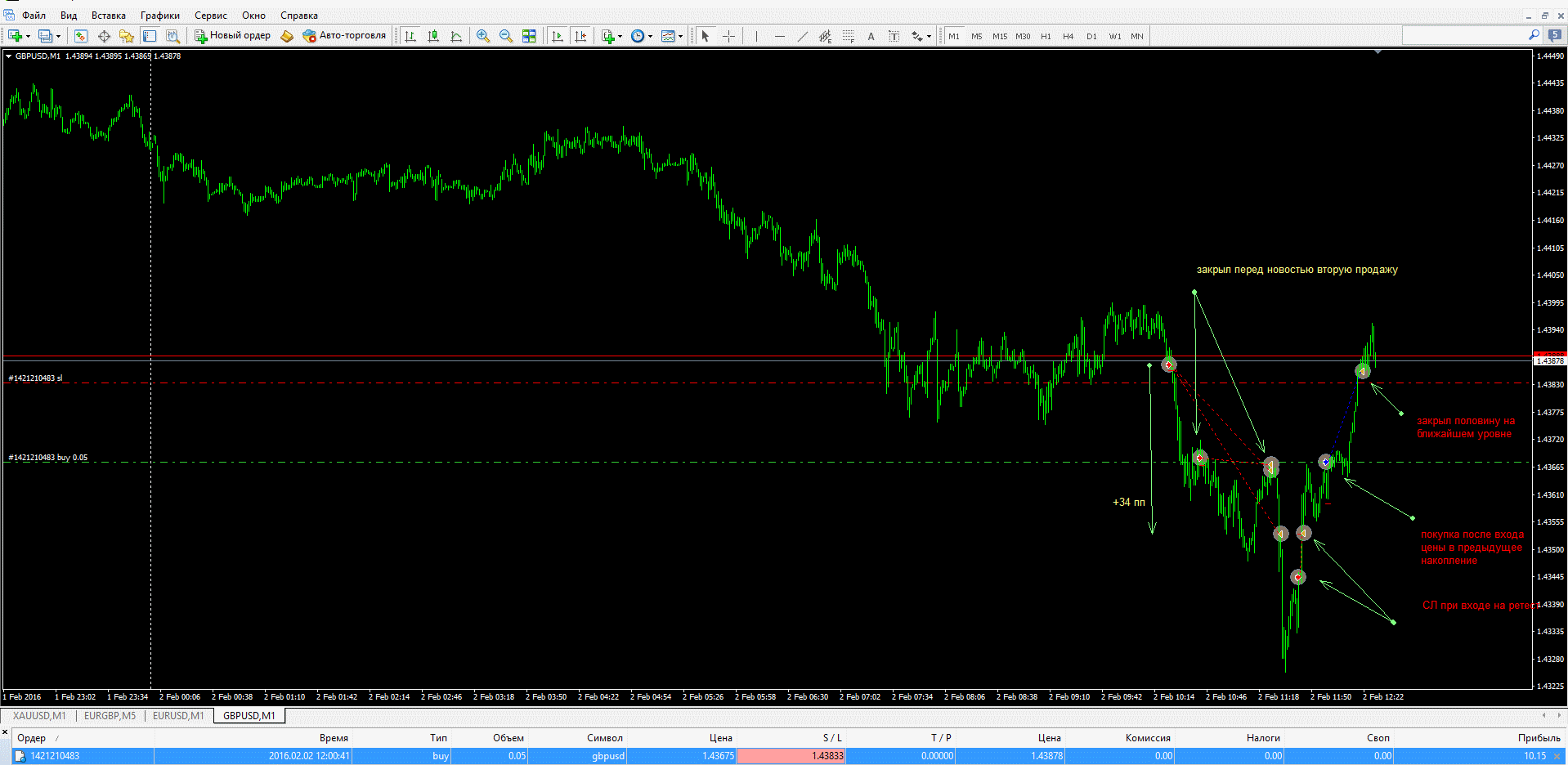Expand the arrows objects dropdown
1568x765 pixels.
[929, 36]
